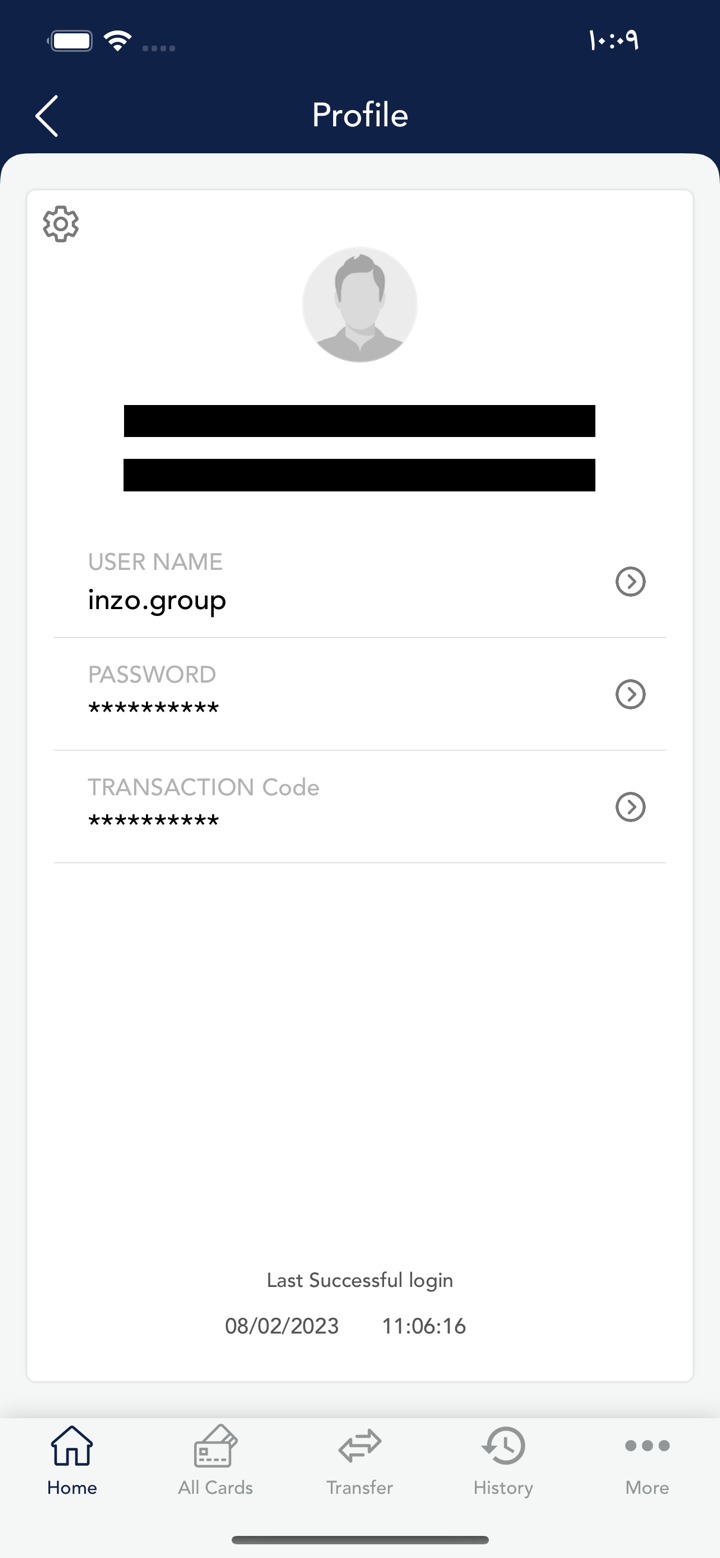This screenshot has width=720, height=1558.
Task: Tap the back arrow in the header
Action: 47,116
